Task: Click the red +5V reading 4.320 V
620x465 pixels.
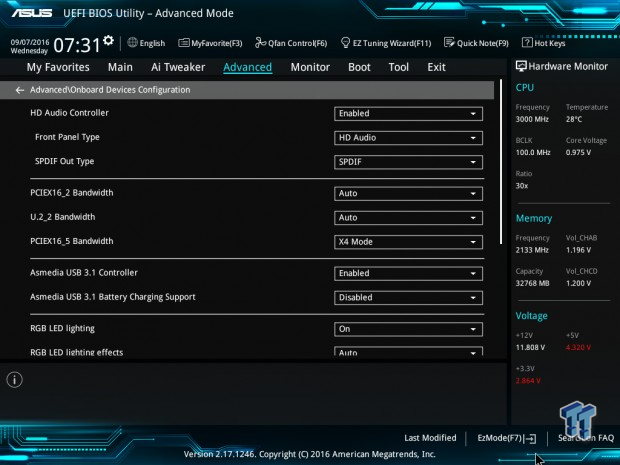Action: click(578, 348)
